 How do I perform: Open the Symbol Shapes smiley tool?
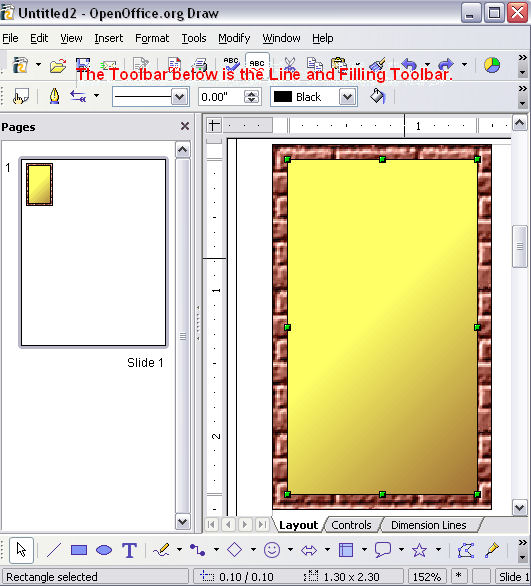[x=272, y=550]
